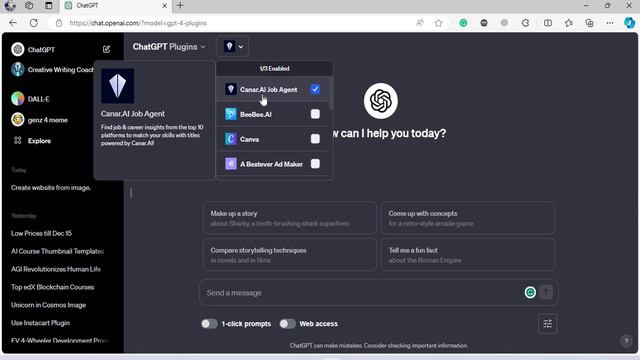Uncheck the Canar.AI Job Agent checkbox

click(x=315, y=89)
